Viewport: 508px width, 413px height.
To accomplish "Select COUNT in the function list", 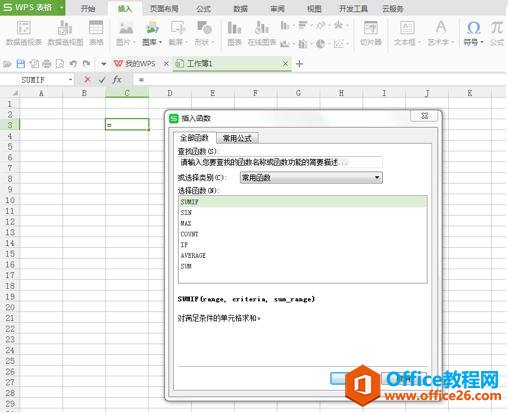I will click(303, 234).
